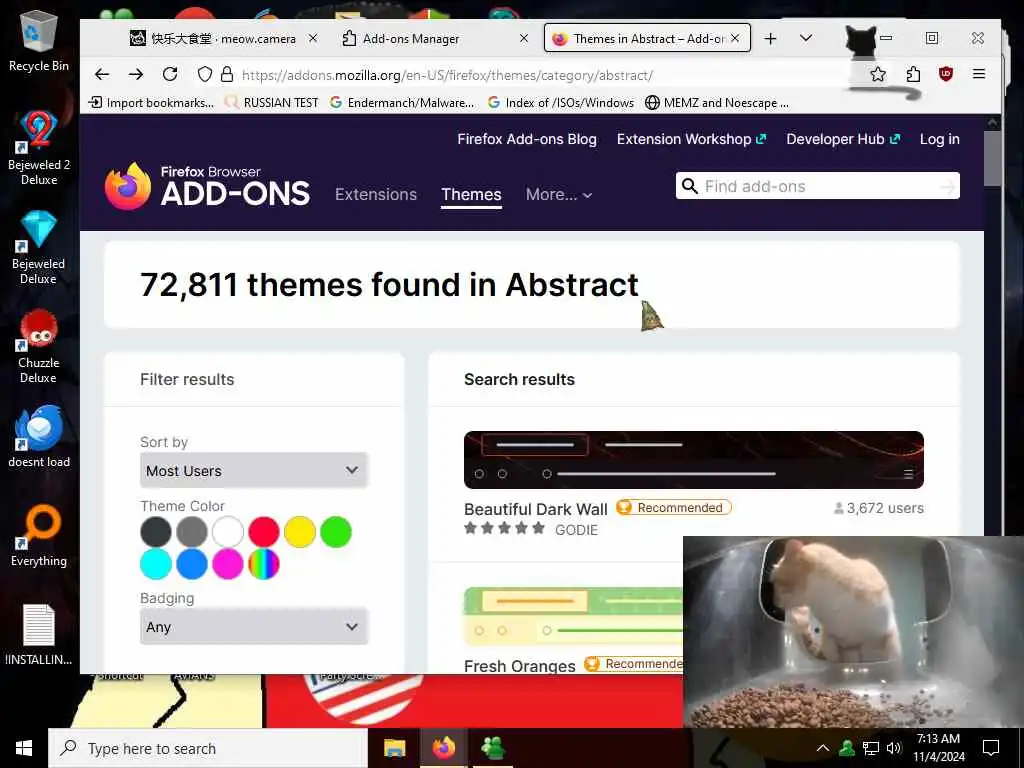Expand the More... menu
This screenshot has width=1024, height=768.
coord(559,195)
